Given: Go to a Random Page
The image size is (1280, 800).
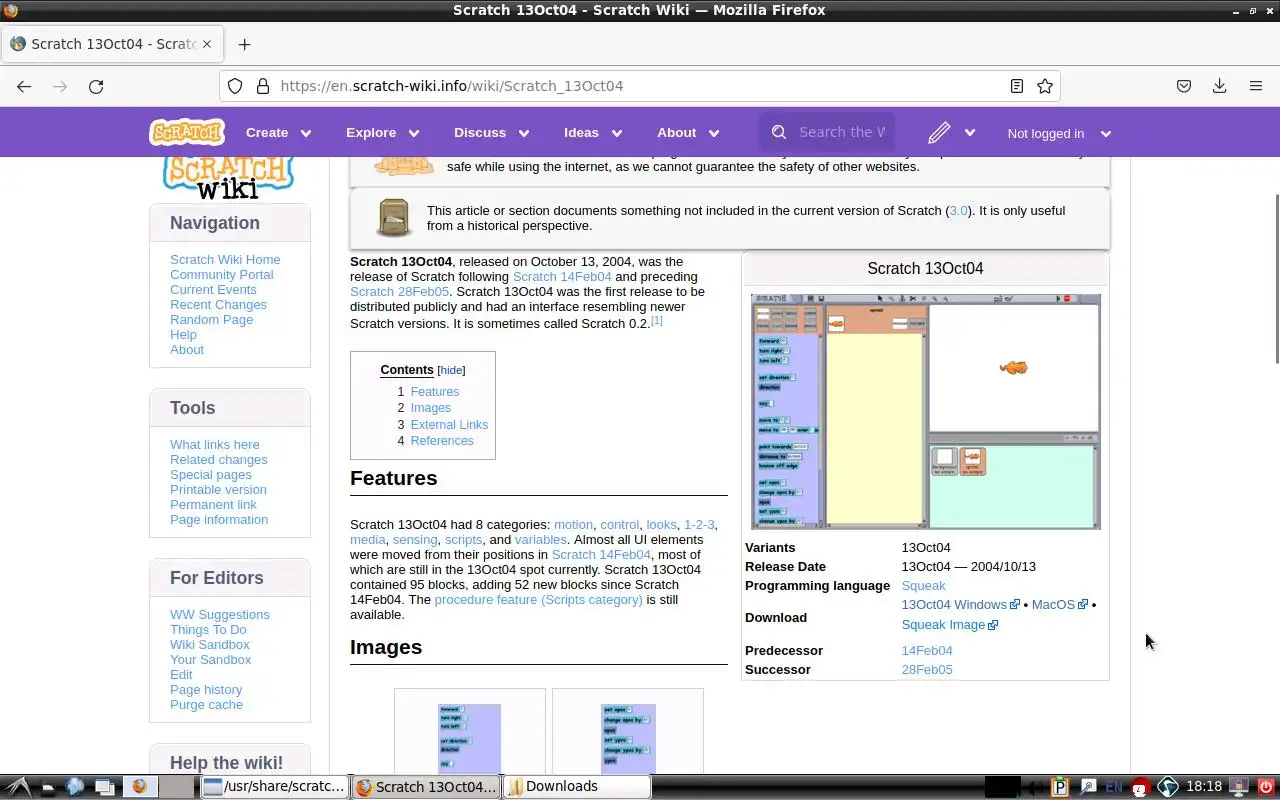Looking at the screenshot, I should click(211, 319).
